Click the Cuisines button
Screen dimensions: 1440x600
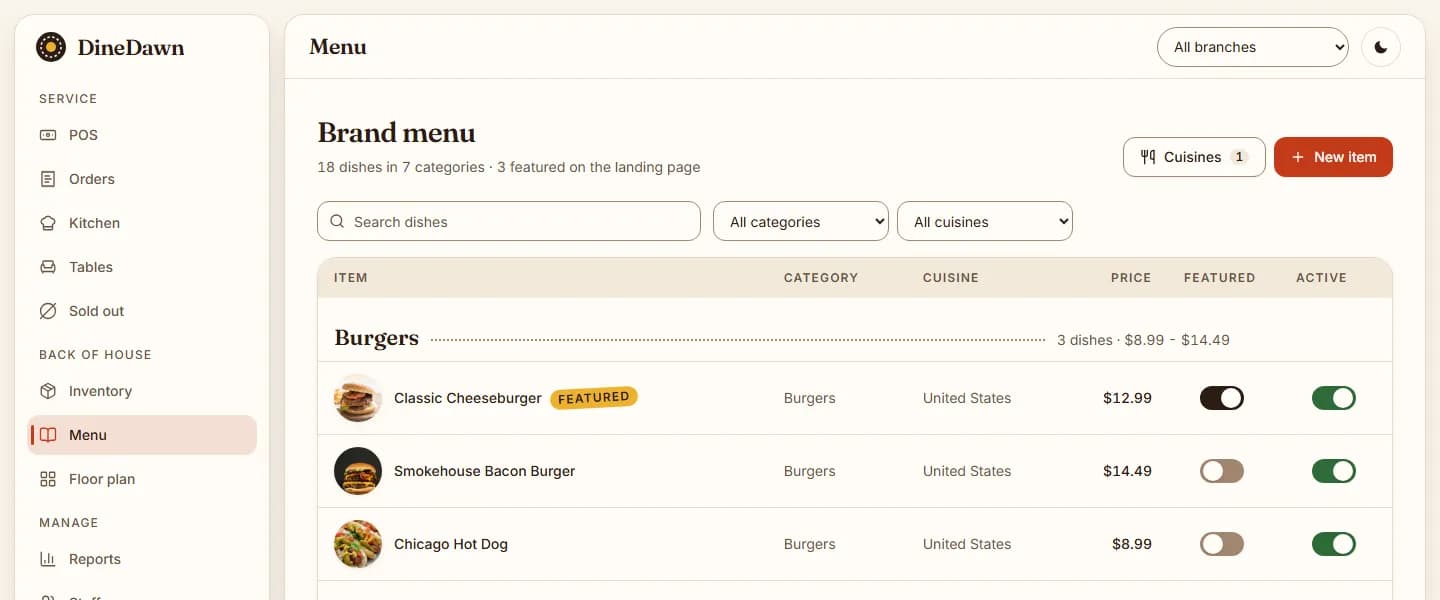(x=1194, y=157)
